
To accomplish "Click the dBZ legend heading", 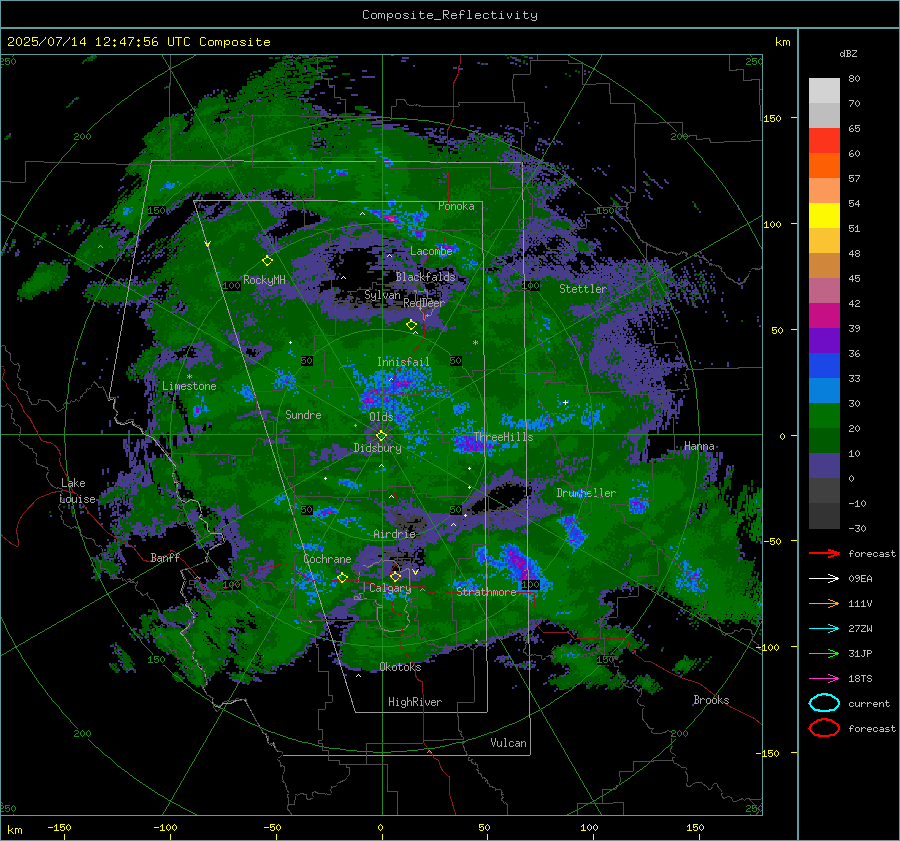I will (x=848, y=53).
